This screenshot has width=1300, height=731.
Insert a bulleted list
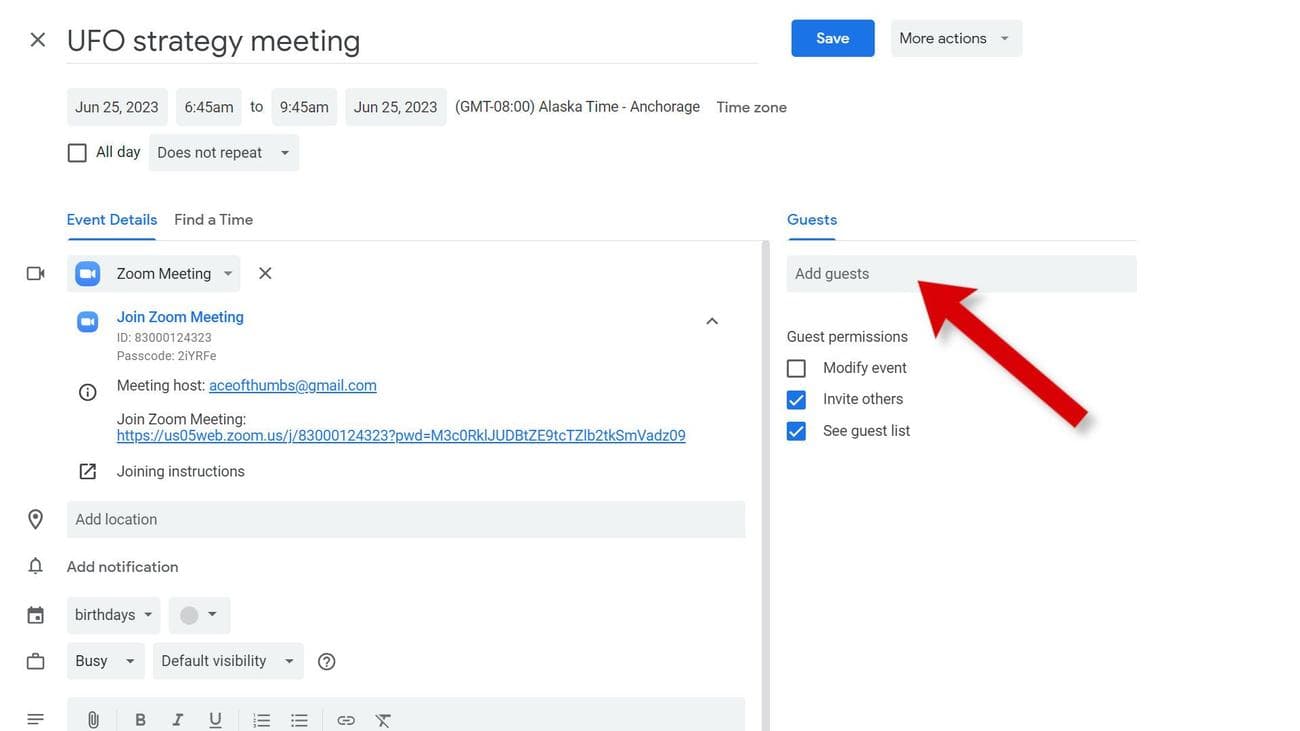299,720
